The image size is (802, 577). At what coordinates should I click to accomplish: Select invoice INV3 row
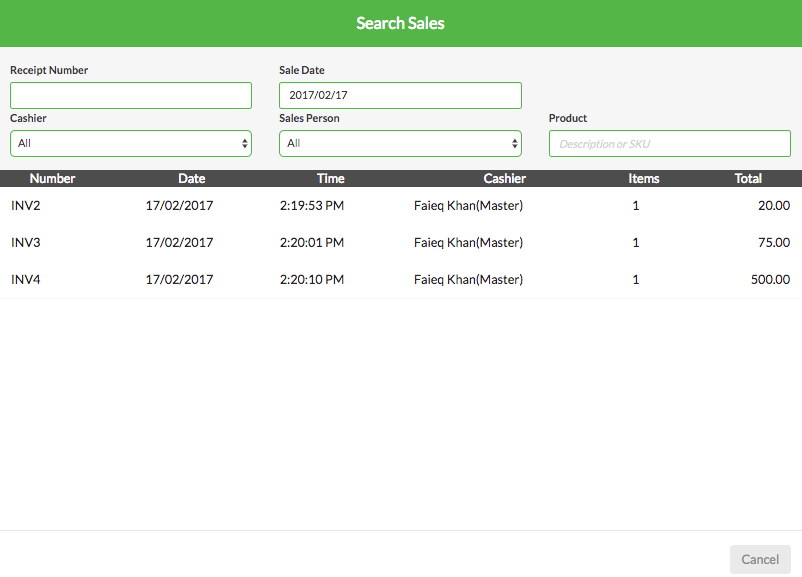(x=401, y=242)
